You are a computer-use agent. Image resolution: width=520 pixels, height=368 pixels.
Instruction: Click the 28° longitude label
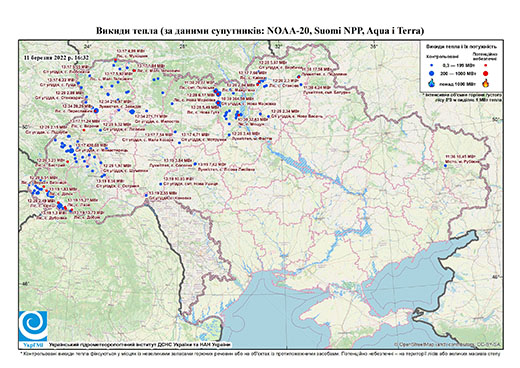pos(183,46)
